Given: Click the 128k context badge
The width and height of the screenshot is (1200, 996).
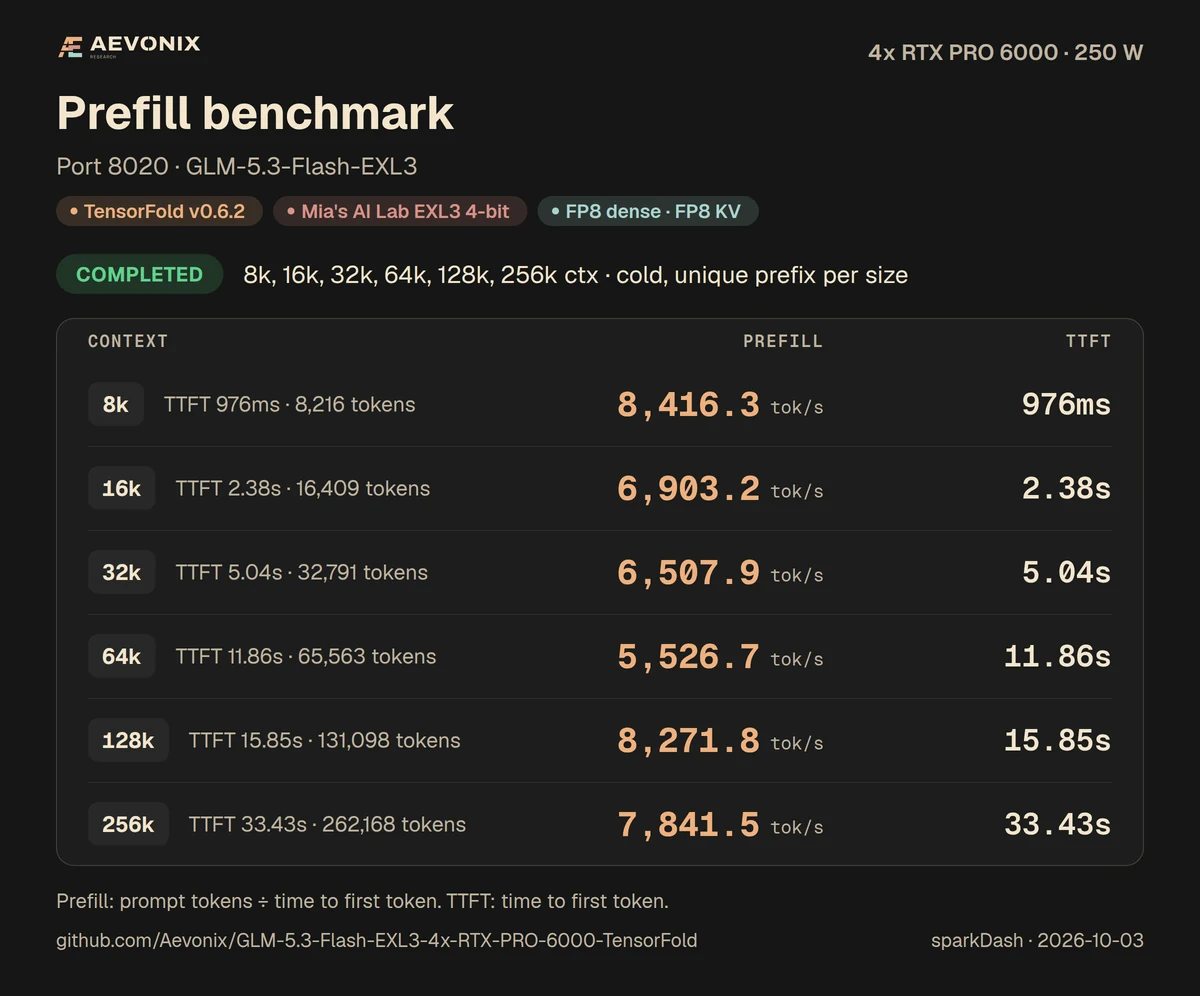Looking at the screenshot, I should click(128, 741).
